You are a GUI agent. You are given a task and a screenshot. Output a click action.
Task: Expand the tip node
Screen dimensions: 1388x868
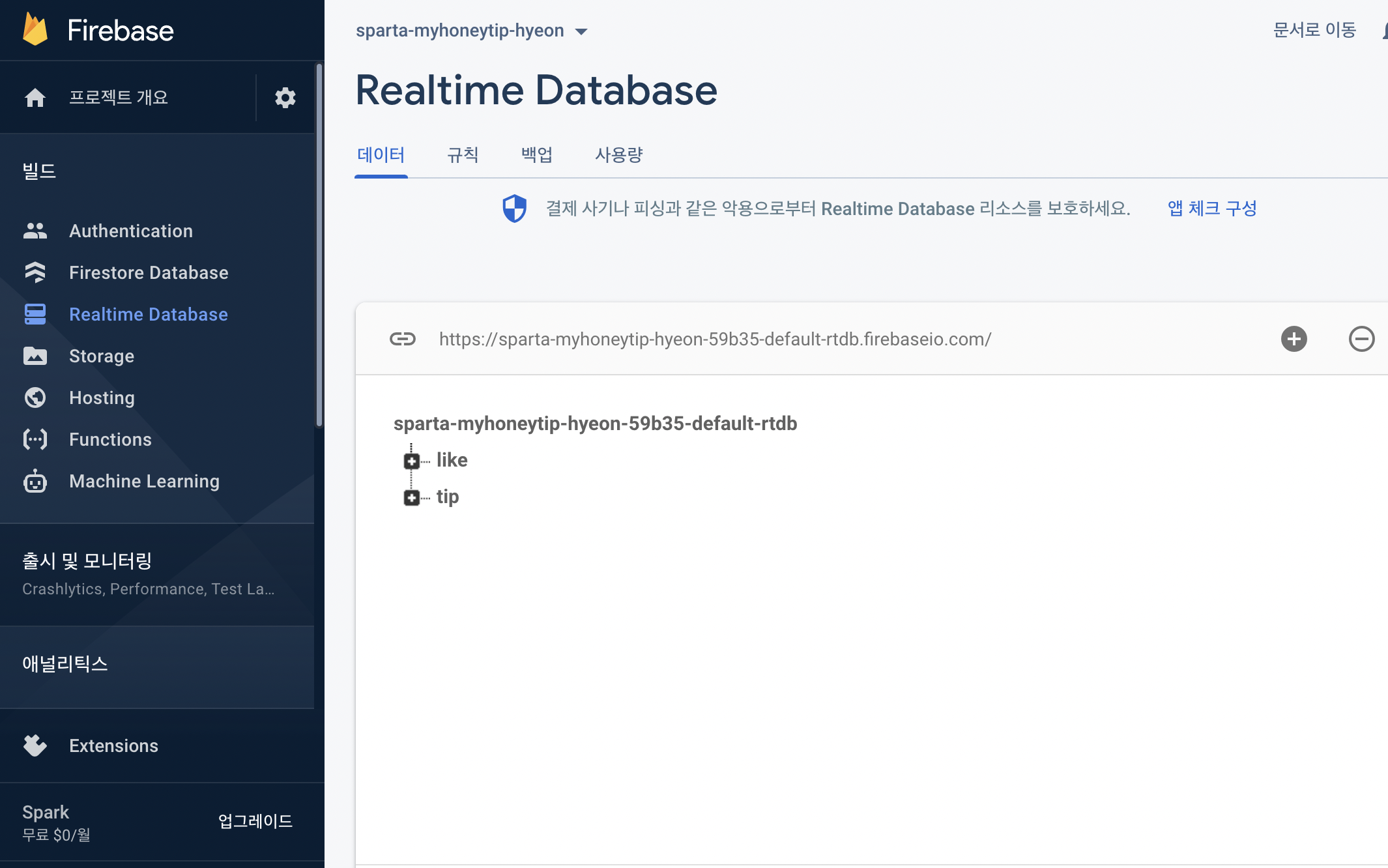[412, 498]
